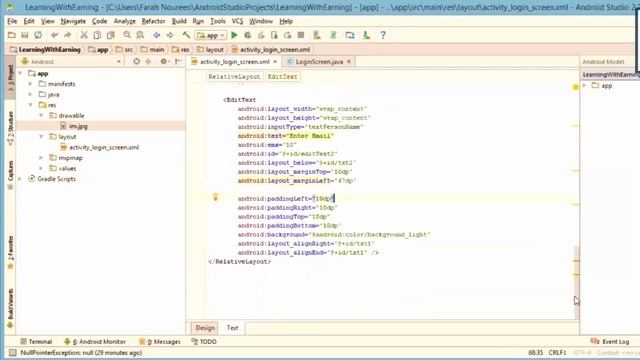This screenshot has width=640, height=360.
Task: Open the Refactor menu
Action: point(153,21)
